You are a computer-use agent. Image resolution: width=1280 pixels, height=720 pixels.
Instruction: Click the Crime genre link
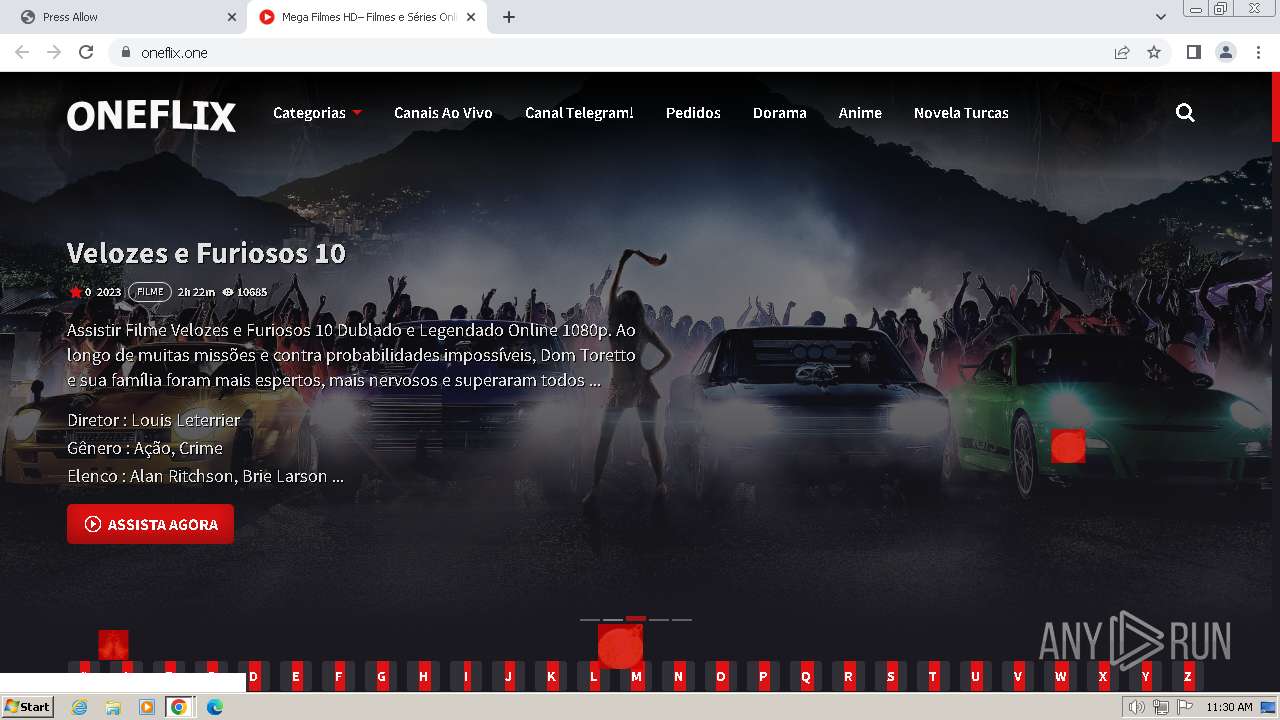pos(201,448)
